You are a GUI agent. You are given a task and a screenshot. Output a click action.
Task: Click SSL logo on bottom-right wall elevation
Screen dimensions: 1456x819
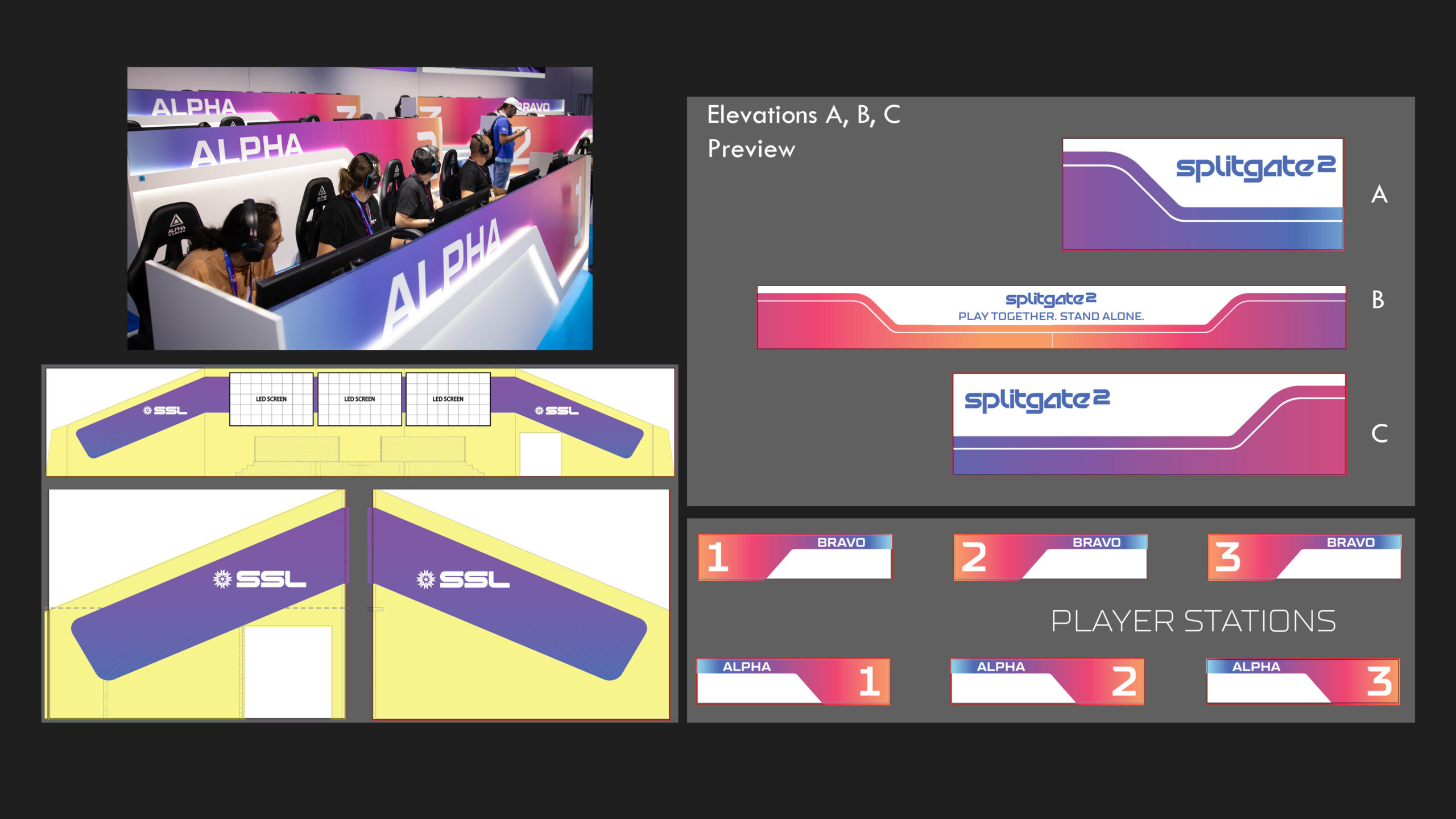[x=463, y=580]
